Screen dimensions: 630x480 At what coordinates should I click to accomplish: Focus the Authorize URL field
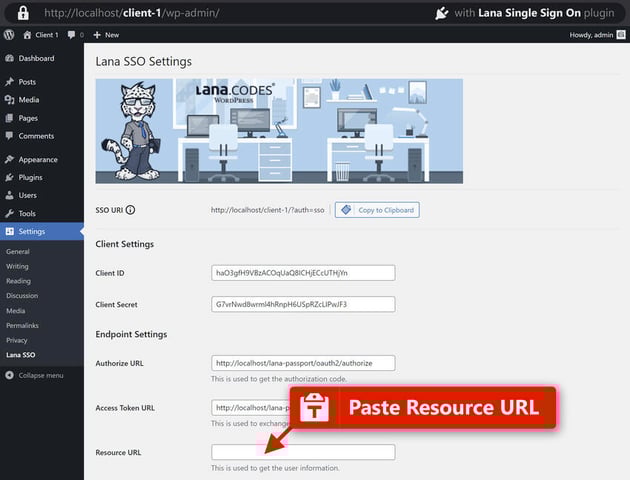(303, 363)
